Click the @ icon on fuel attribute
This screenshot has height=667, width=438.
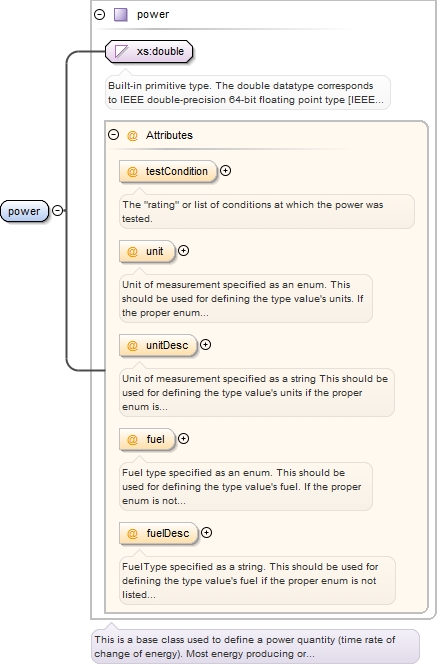pyautogui.click(x=132, y=439)
